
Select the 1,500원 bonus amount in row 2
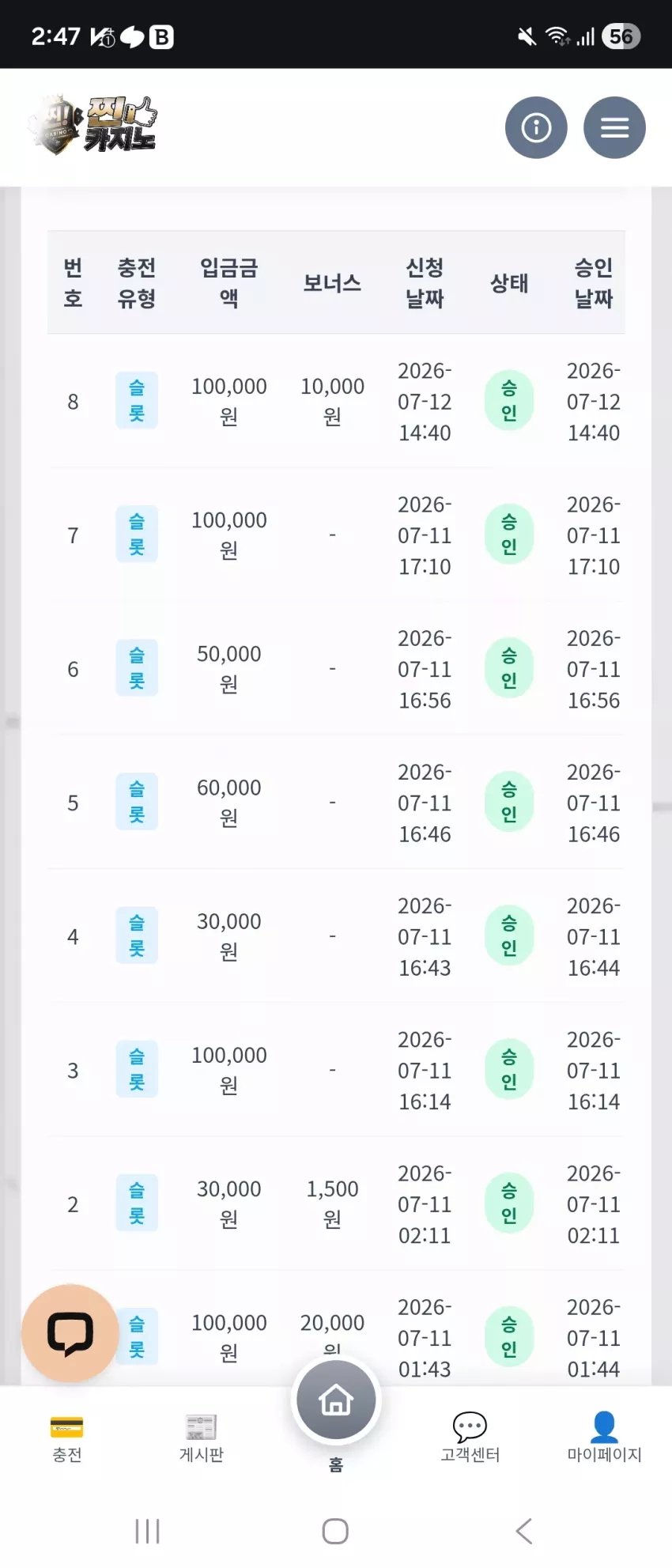click(333, 1203)
